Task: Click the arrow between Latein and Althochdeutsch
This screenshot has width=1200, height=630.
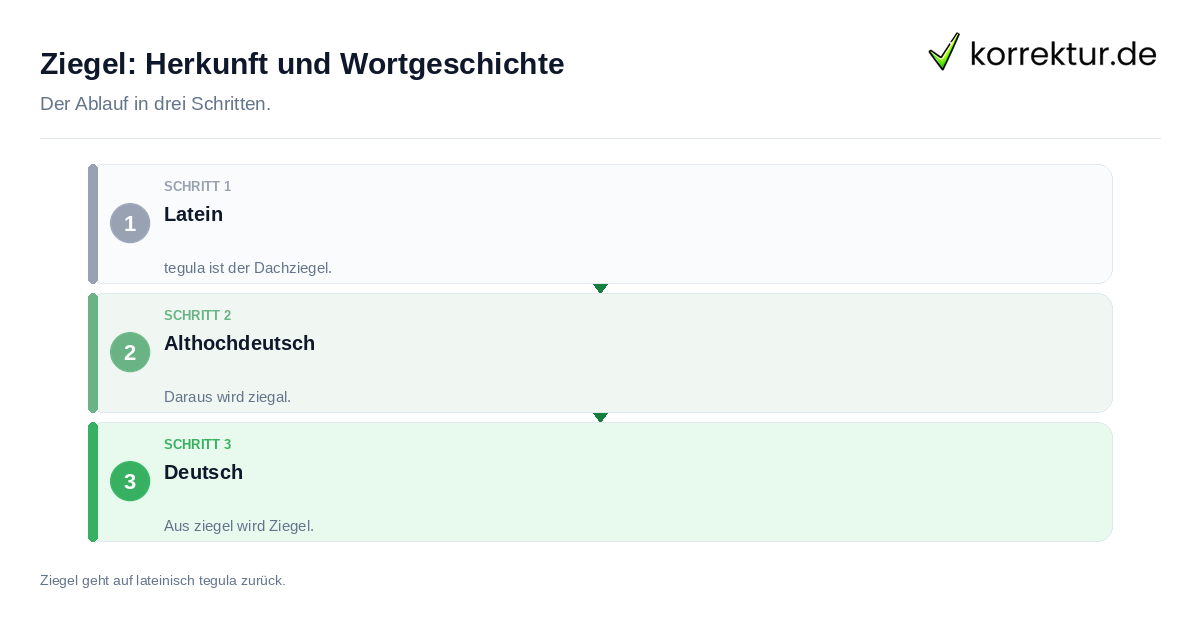Action: pos(600,288)
